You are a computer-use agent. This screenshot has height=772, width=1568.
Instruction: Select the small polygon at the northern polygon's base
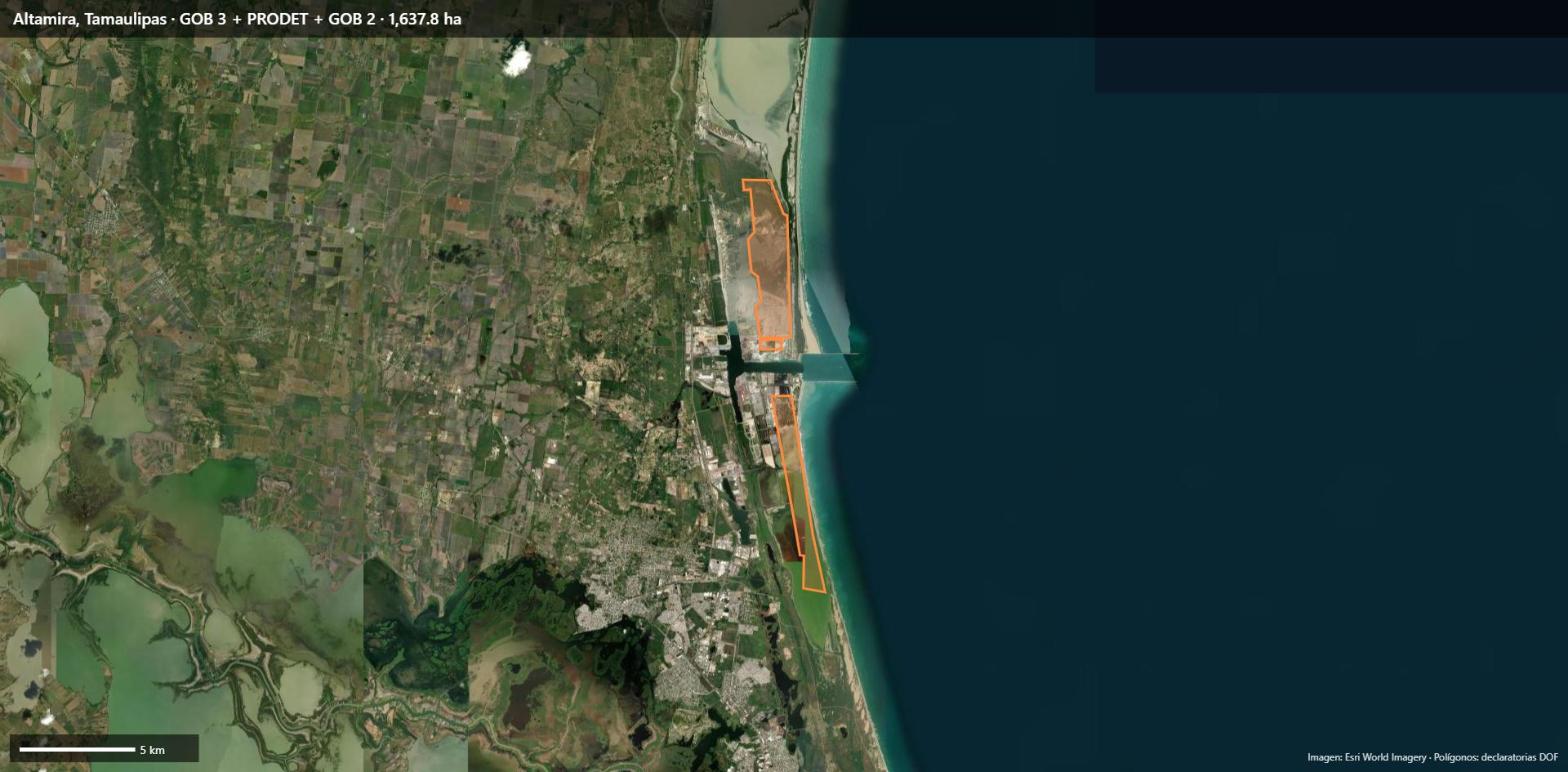click(x=771, y=345)
